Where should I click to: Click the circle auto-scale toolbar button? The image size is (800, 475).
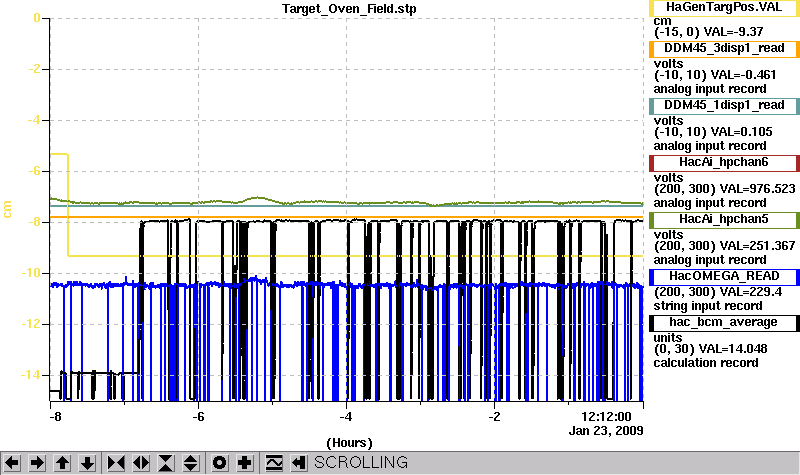click(219, 463)
